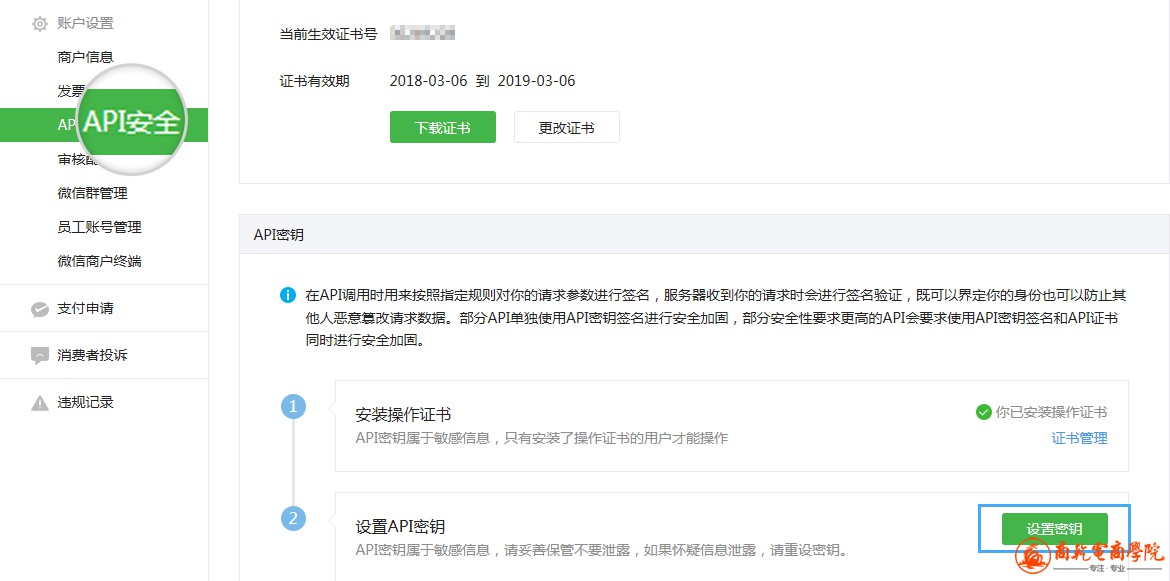Screen dimensions: 1170x581
Task: Click the 设置密钥 button
Action: point(1054,529)
